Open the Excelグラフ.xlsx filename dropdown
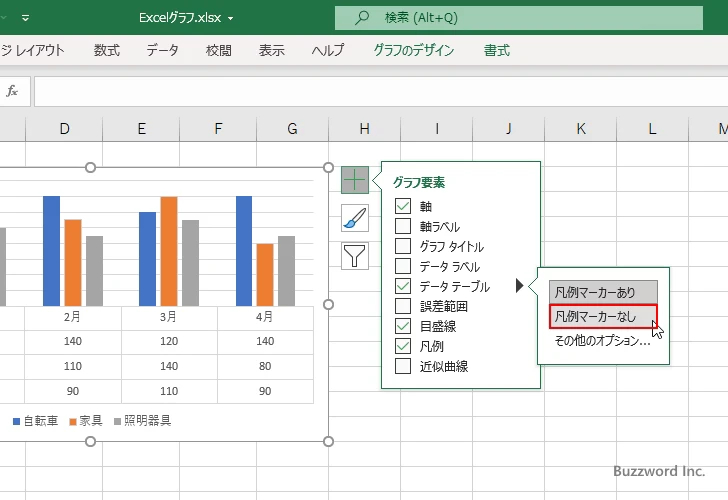Viewport: 728px width, 500px height. (x=231, y=19)
